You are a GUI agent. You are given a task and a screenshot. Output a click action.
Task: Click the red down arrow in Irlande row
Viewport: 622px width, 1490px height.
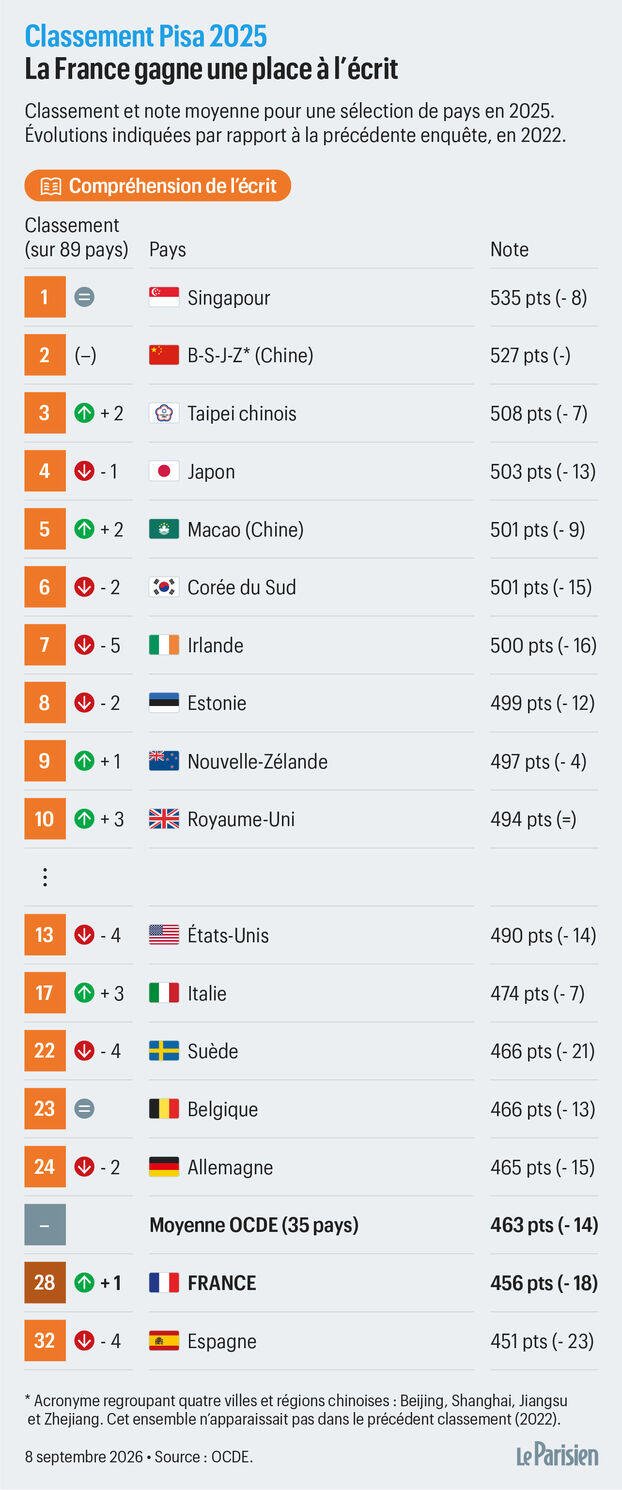(x=85, y=645)
